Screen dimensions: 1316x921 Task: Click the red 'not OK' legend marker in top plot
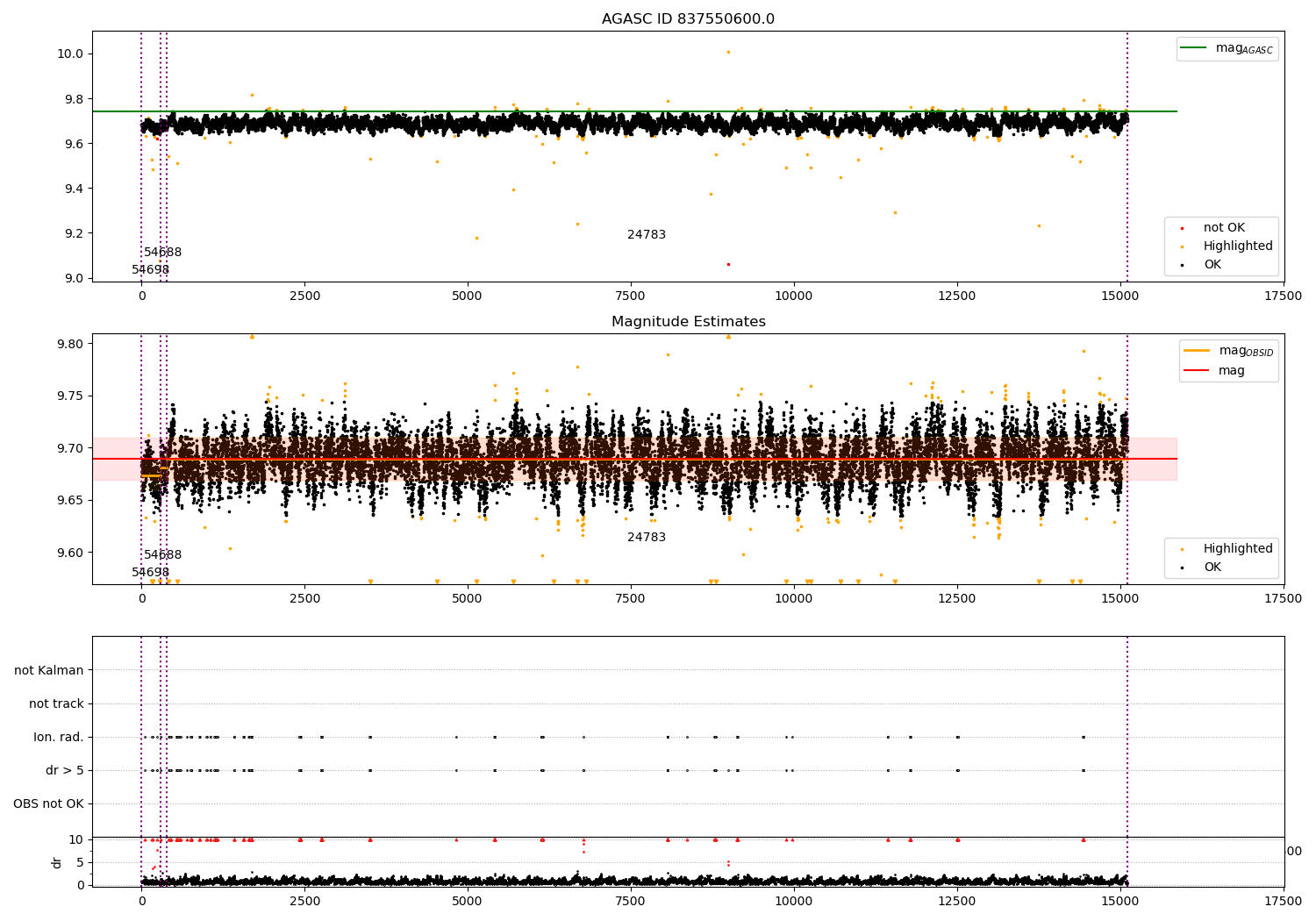pos(1182,228)
